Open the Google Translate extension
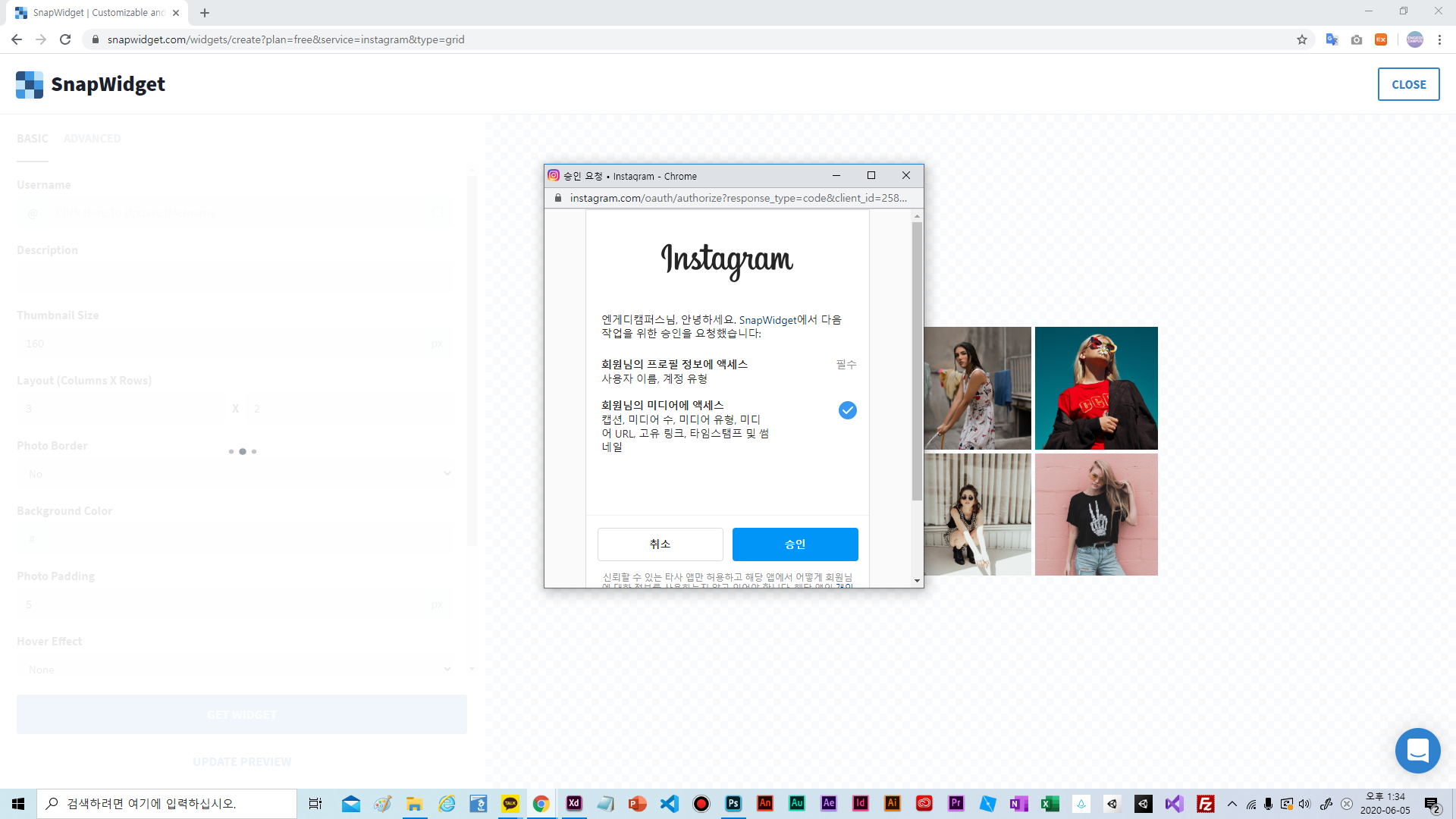 pyautogui.click(x=1332, y=39)
